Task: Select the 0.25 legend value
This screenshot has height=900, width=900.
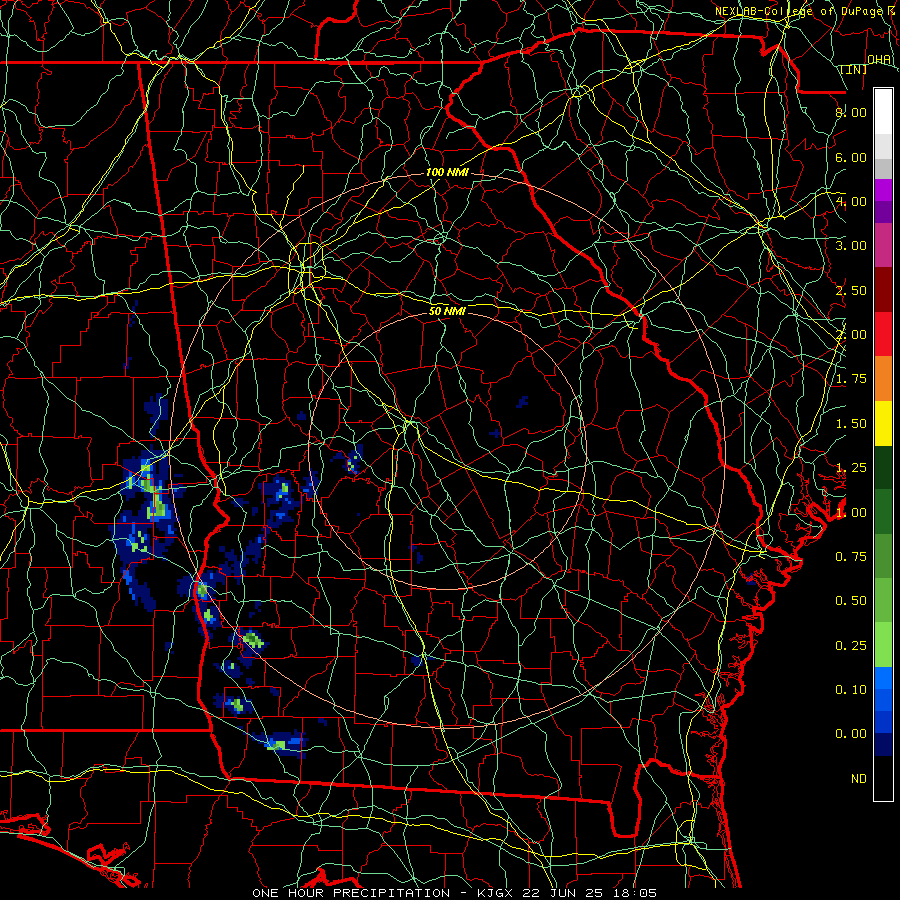Action: click(x=851, y=646)
